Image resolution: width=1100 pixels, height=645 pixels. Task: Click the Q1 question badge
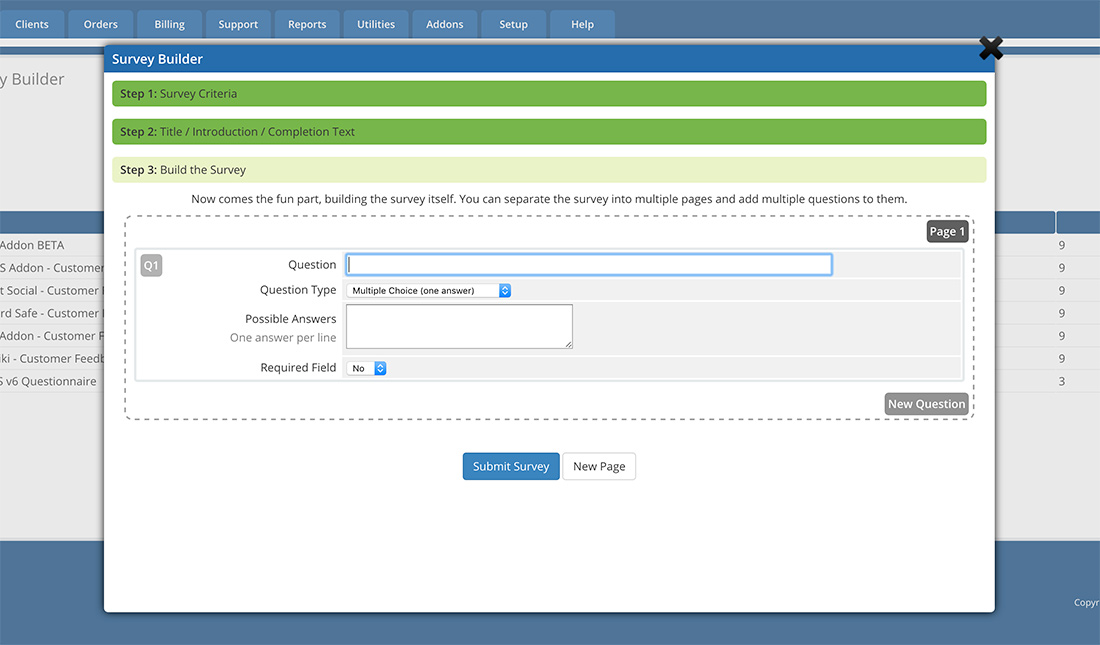[151, 265]
